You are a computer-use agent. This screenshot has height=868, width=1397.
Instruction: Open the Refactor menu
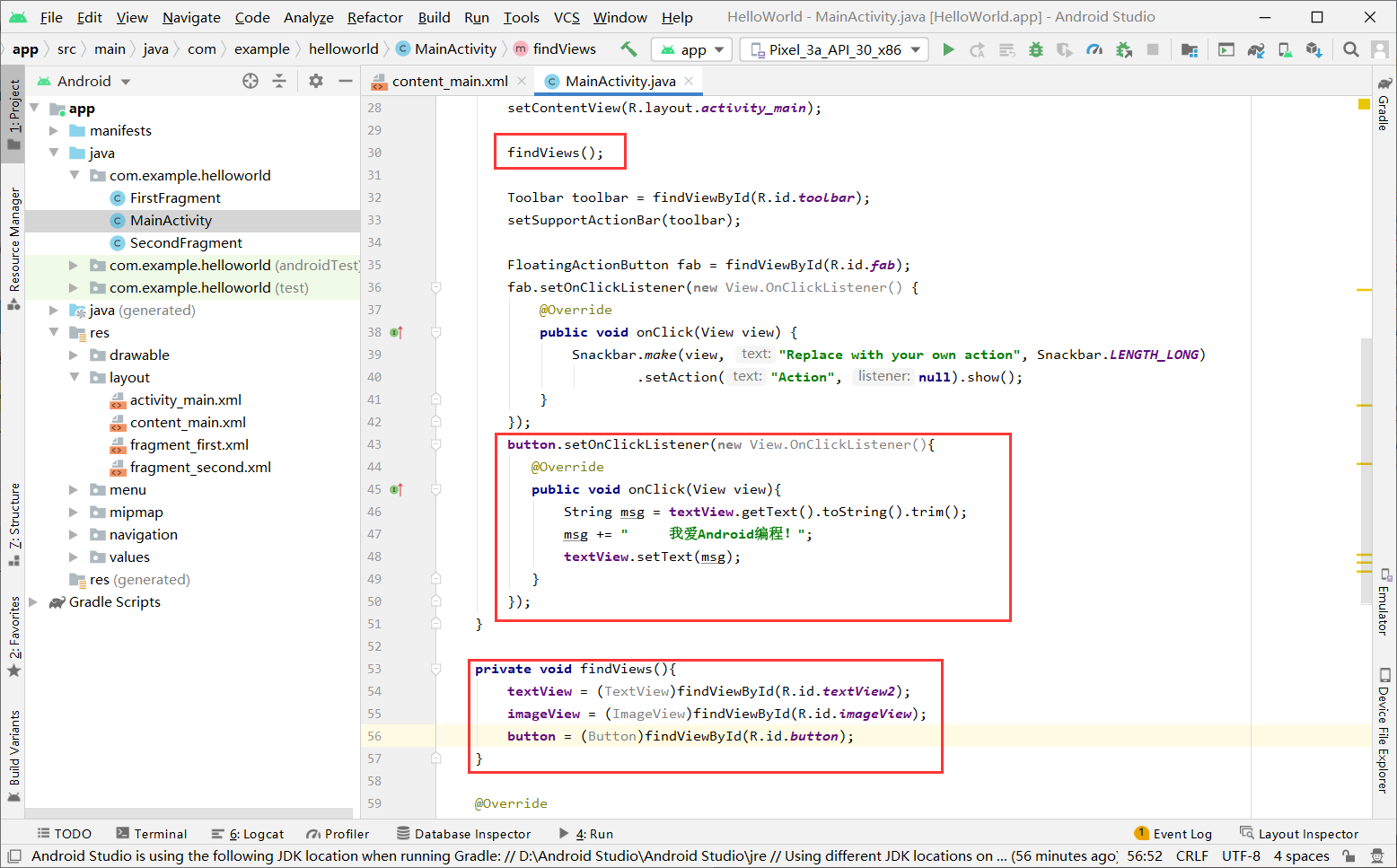[374, 17]
